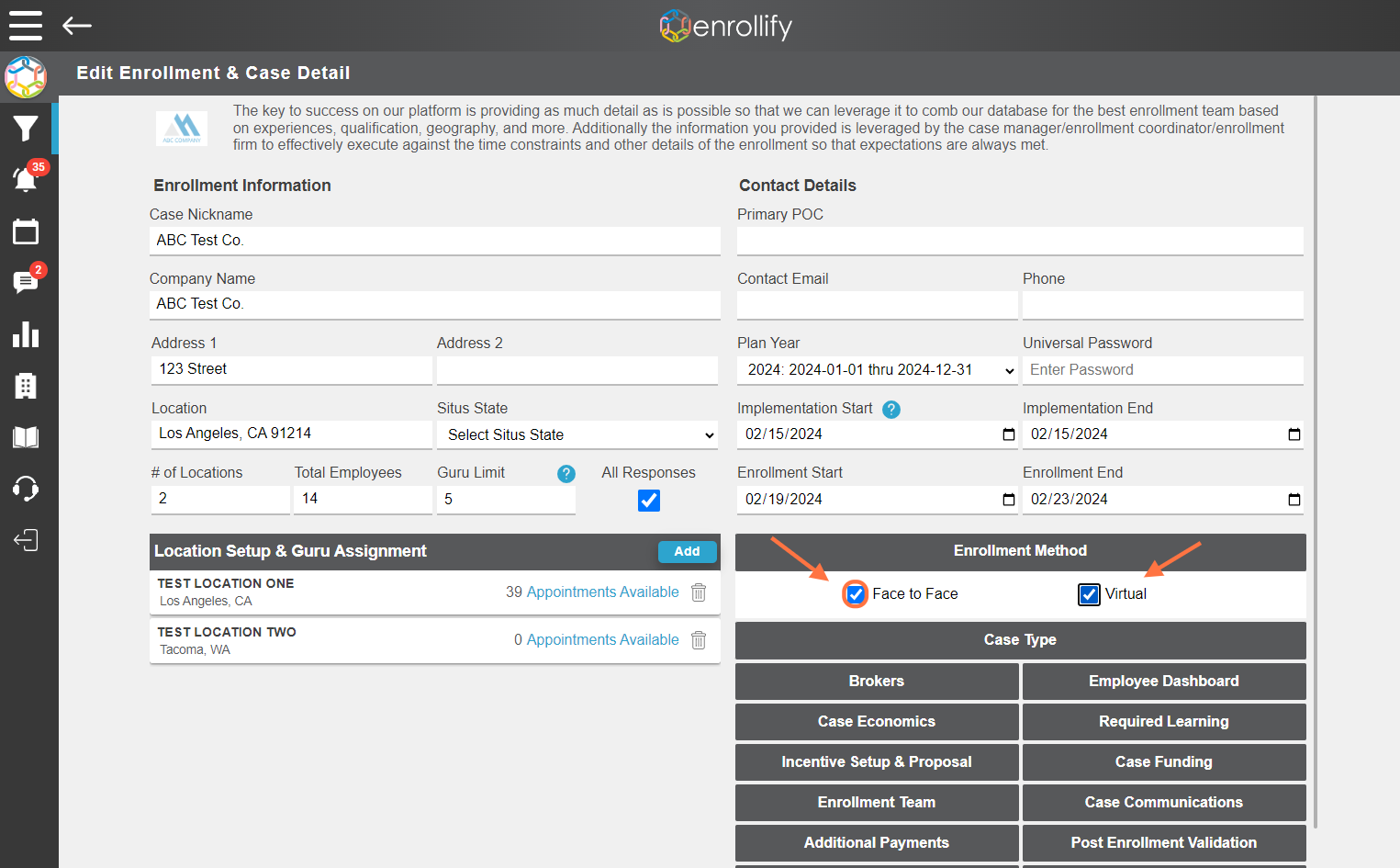Click the Company Name field
The height and width of the screenshot is (868, 1400).
tap(434, 305)
